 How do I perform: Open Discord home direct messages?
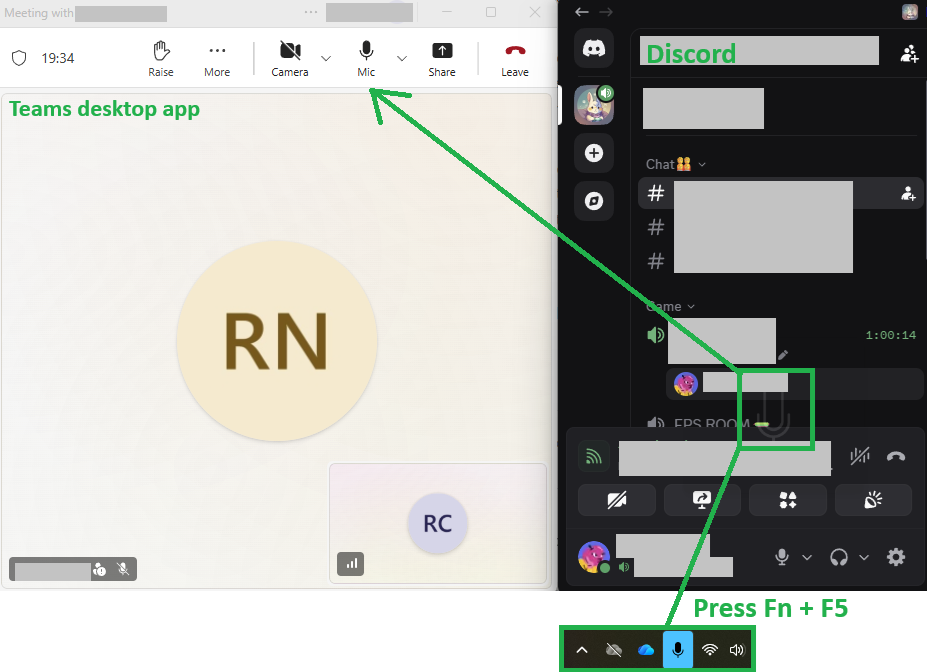[594, 48]
